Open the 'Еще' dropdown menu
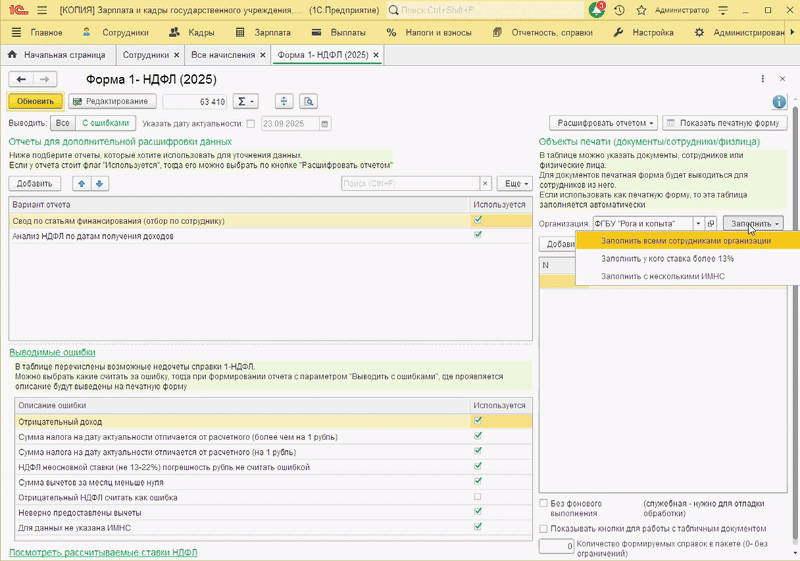Image resolution: width=800 pixels, height=561 pixels. (x=514, y=184)
